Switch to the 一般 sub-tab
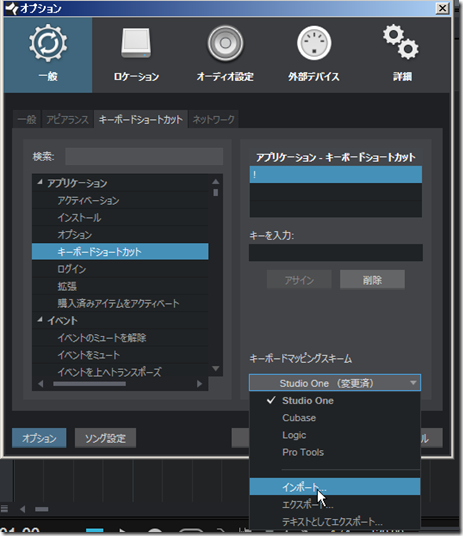 click(x=27, y=119)
